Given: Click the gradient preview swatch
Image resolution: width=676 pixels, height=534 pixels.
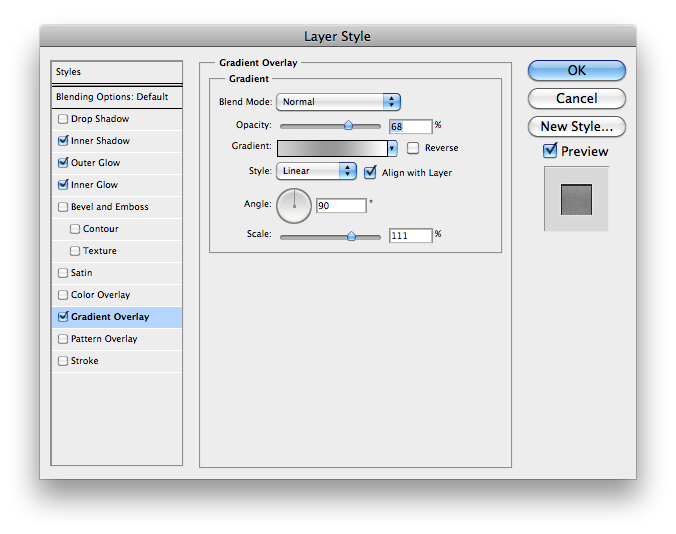Looking at the screenshot, I should [x=332, y=148].
